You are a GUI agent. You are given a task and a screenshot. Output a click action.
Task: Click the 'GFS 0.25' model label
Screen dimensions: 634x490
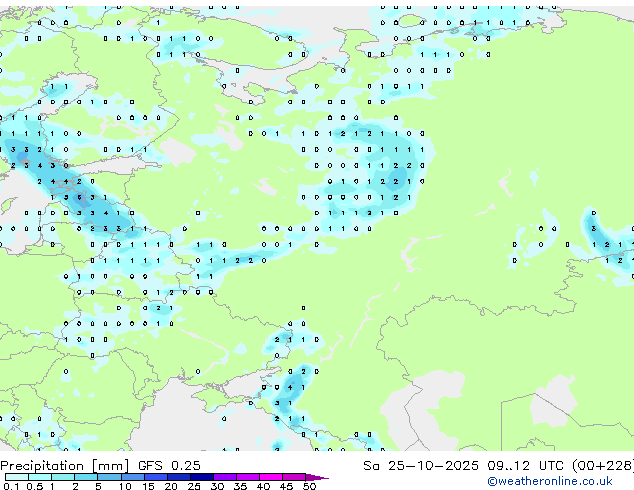(169, 466)
